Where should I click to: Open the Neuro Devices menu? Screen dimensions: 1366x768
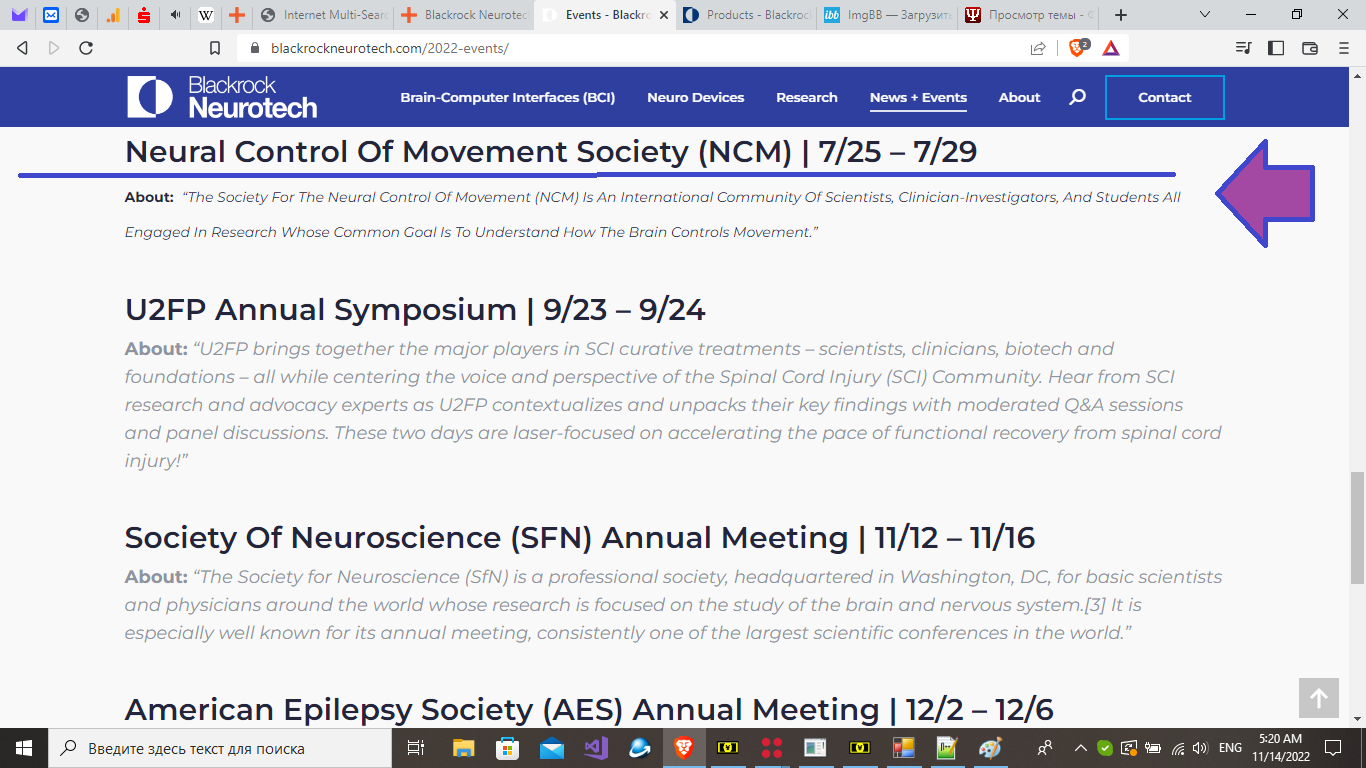[695, 97]
